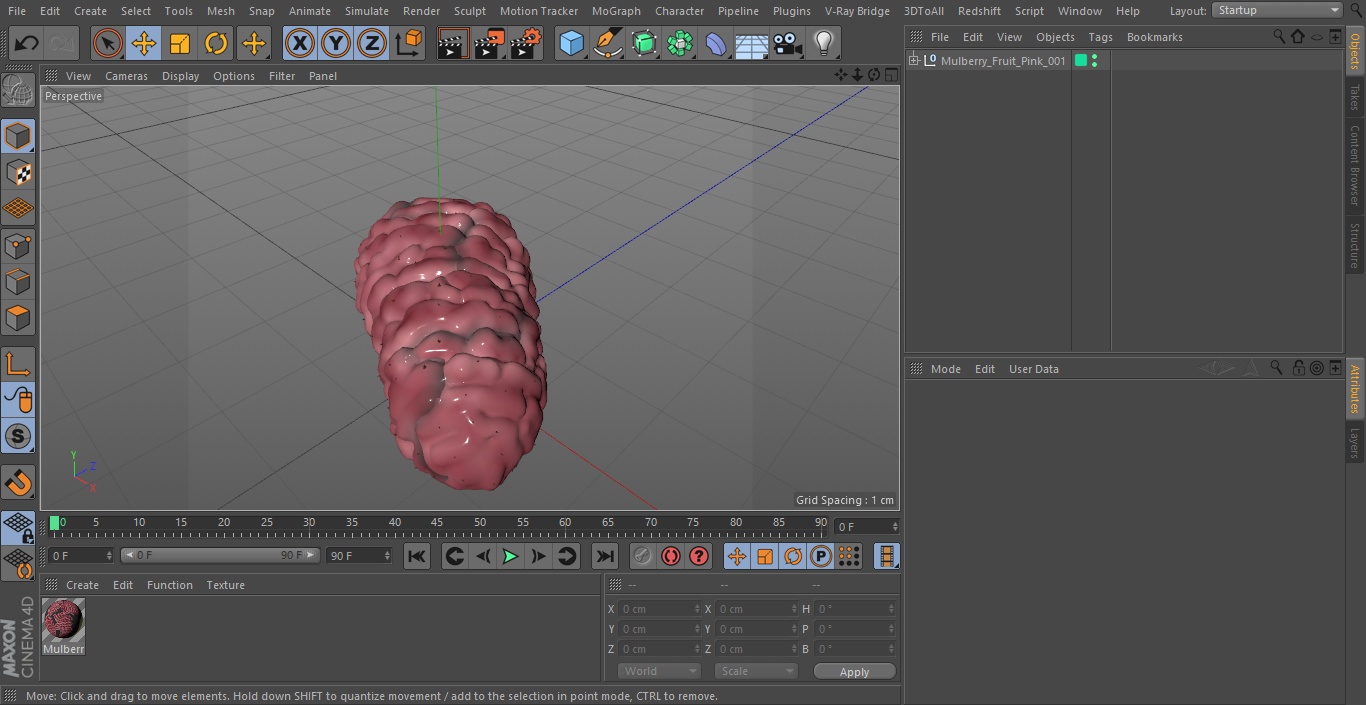Toggle Enable Snap magnet icon

18,482
